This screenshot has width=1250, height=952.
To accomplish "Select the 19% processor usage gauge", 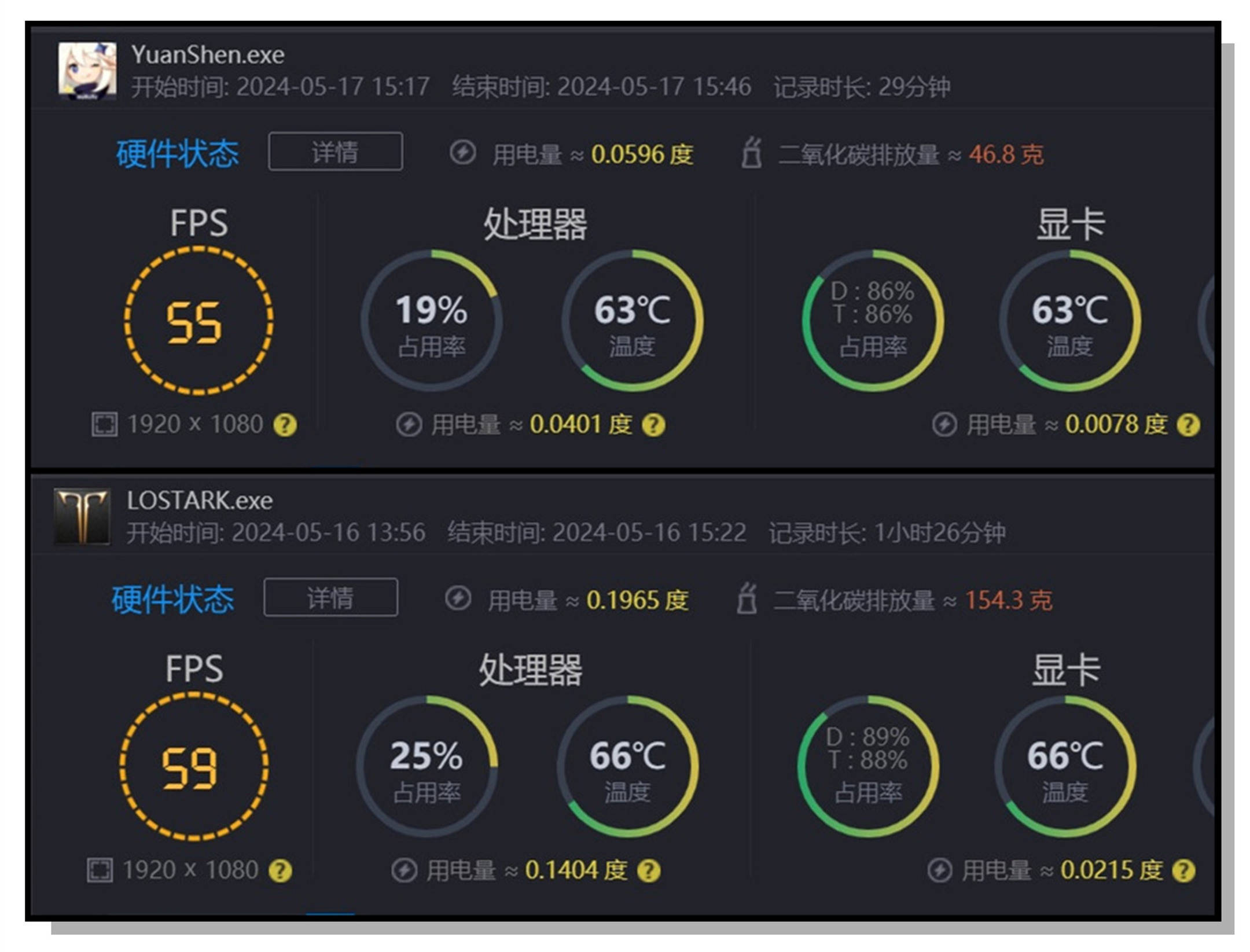I will coord(431,321).
